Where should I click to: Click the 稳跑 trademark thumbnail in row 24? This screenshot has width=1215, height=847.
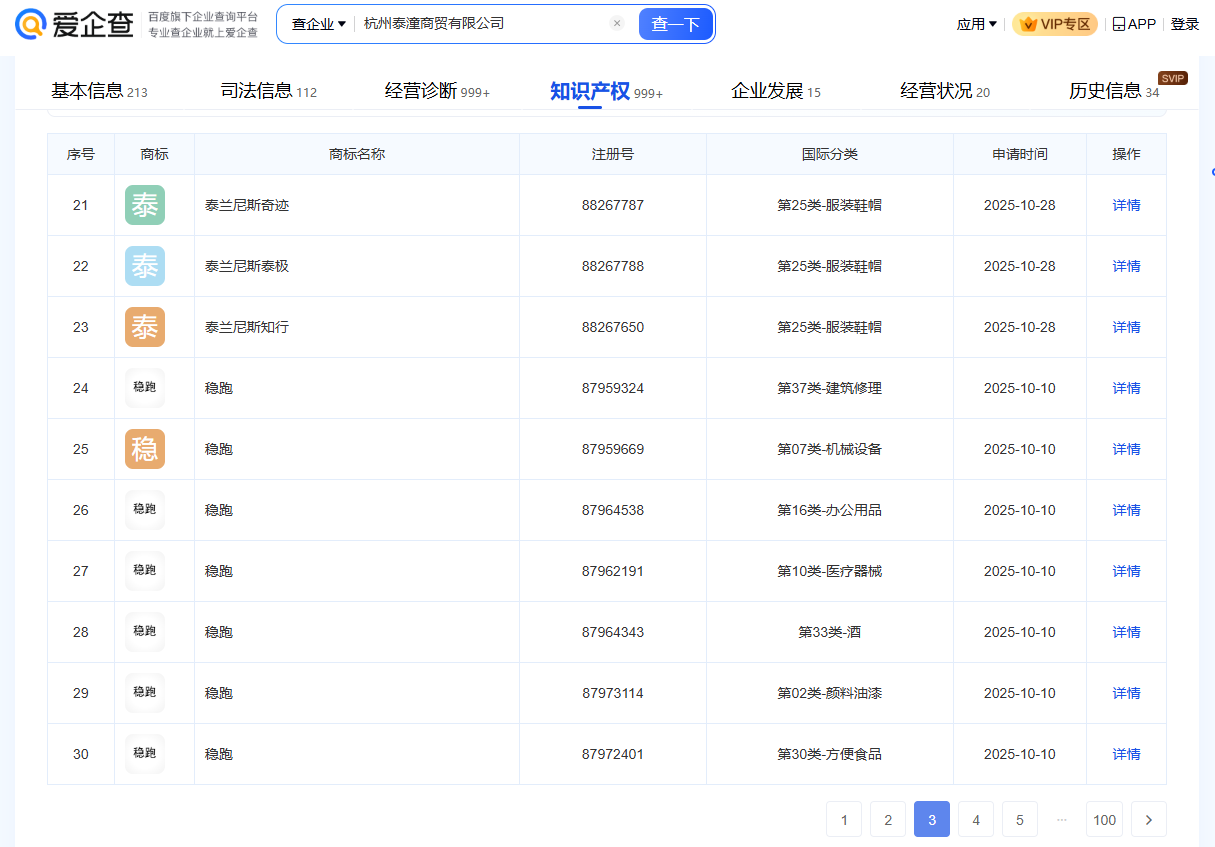[x=145, y=388]
